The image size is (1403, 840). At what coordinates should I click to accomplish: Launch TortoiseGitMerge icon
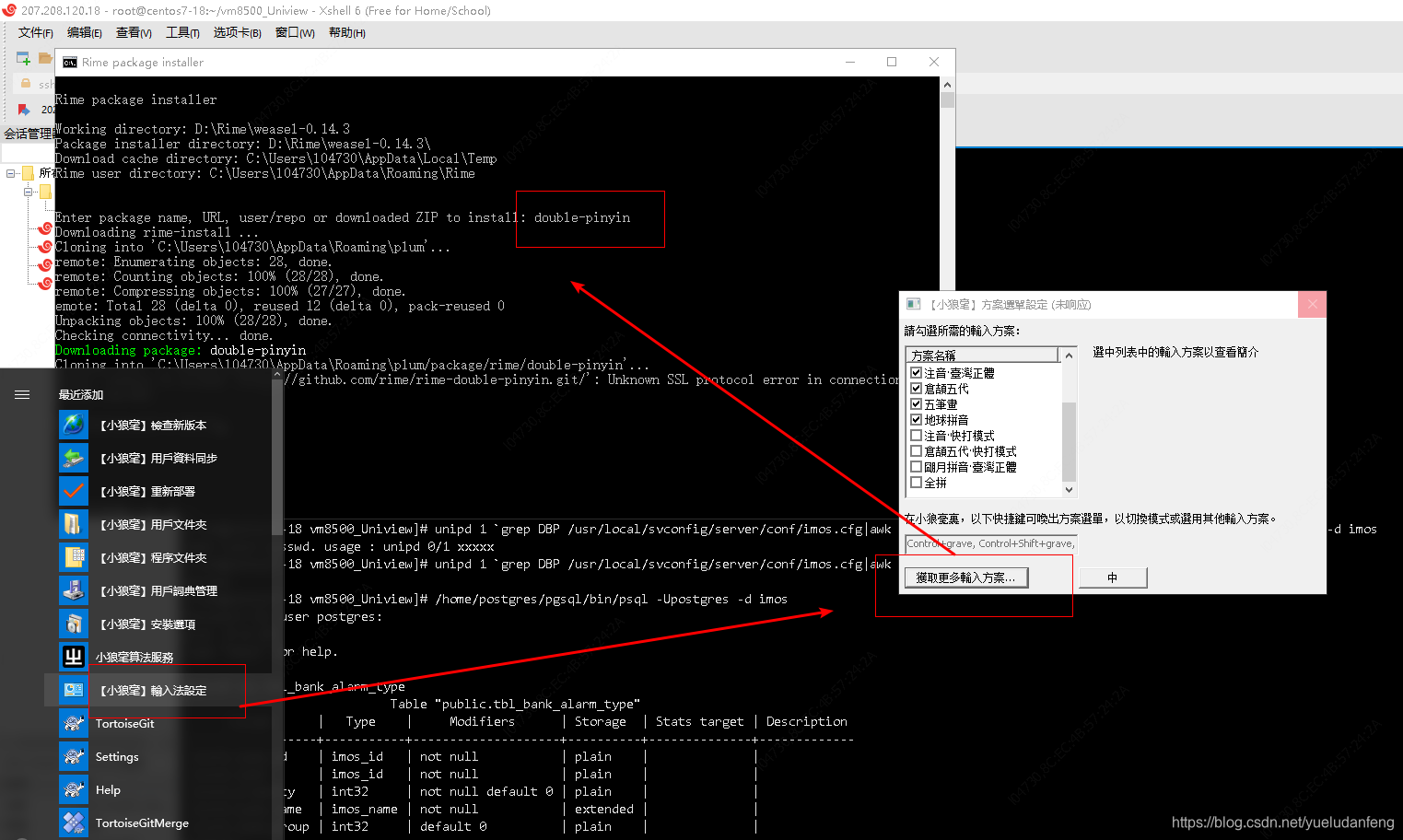74,822
